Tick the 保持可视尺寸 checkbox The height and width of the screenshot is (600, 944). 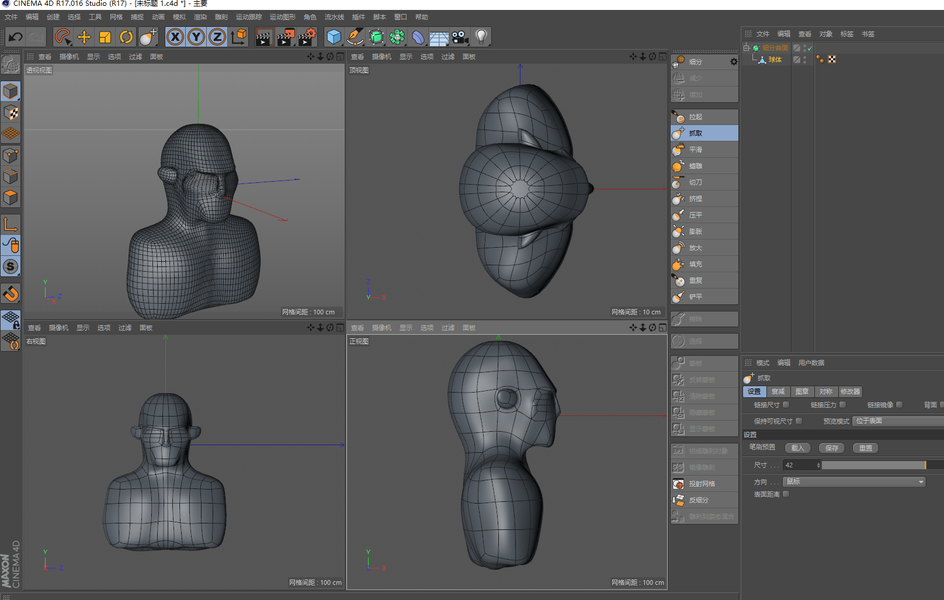[x=797, y=421]
